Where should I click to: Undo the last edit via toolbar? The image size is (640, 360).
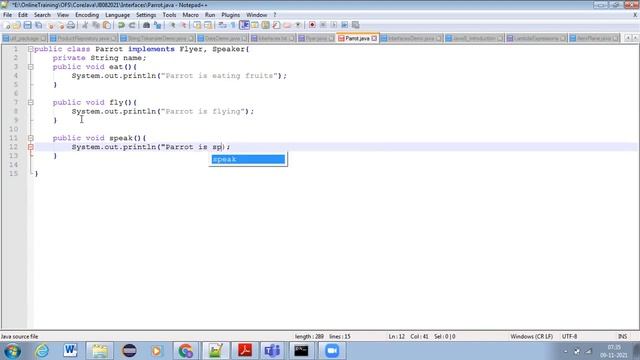(x=121, y=25)
